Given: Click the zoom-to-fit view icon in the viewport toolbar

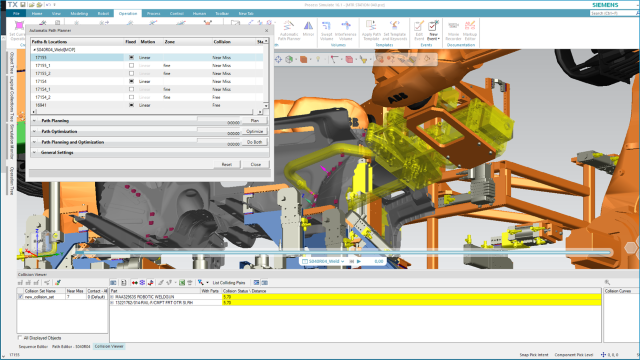Looking at the screenshot, I should 278,60.
